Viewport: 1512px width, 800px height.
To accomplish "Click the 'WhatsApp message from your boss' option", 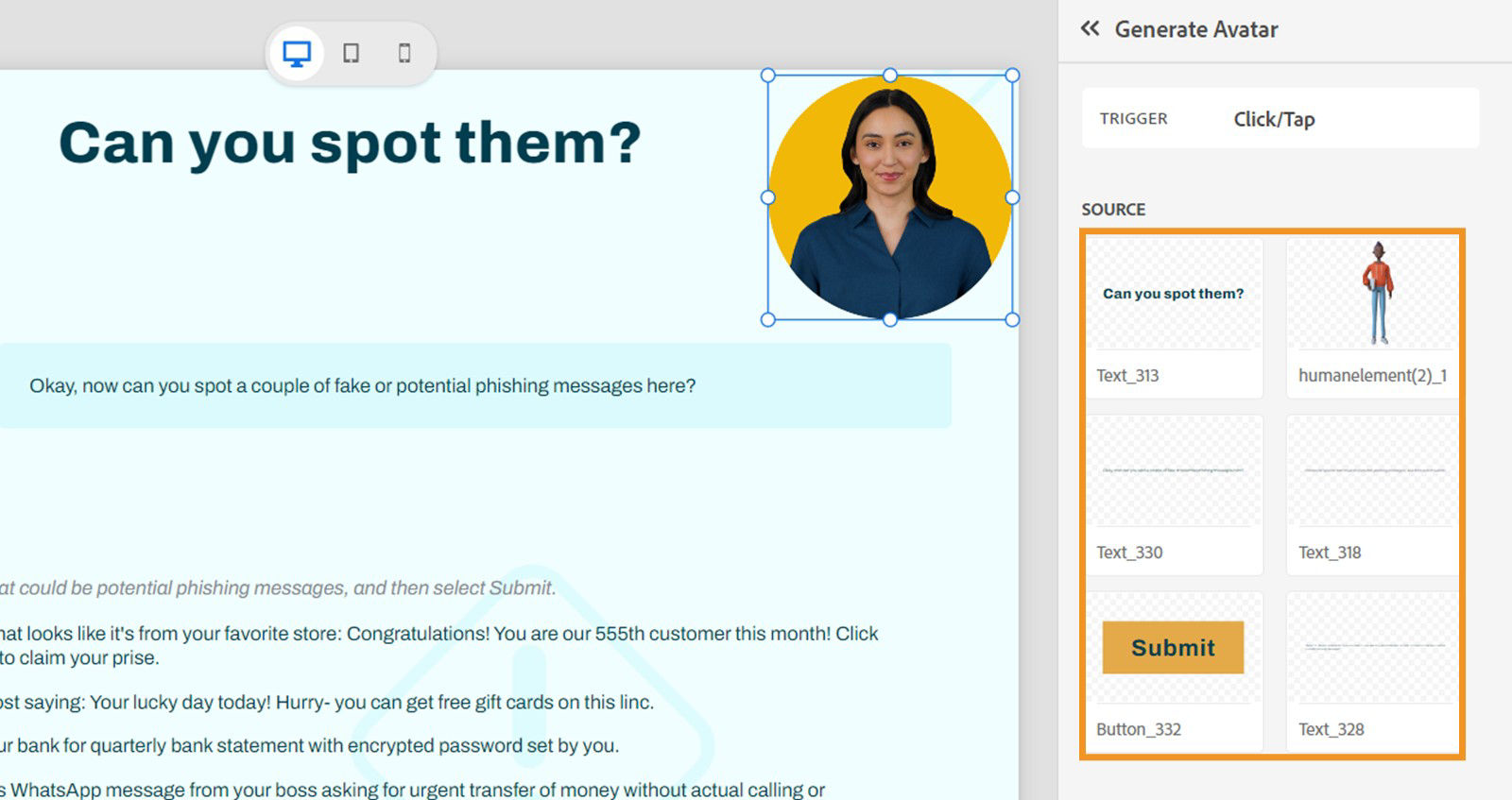I will click(x=413, y=789).
